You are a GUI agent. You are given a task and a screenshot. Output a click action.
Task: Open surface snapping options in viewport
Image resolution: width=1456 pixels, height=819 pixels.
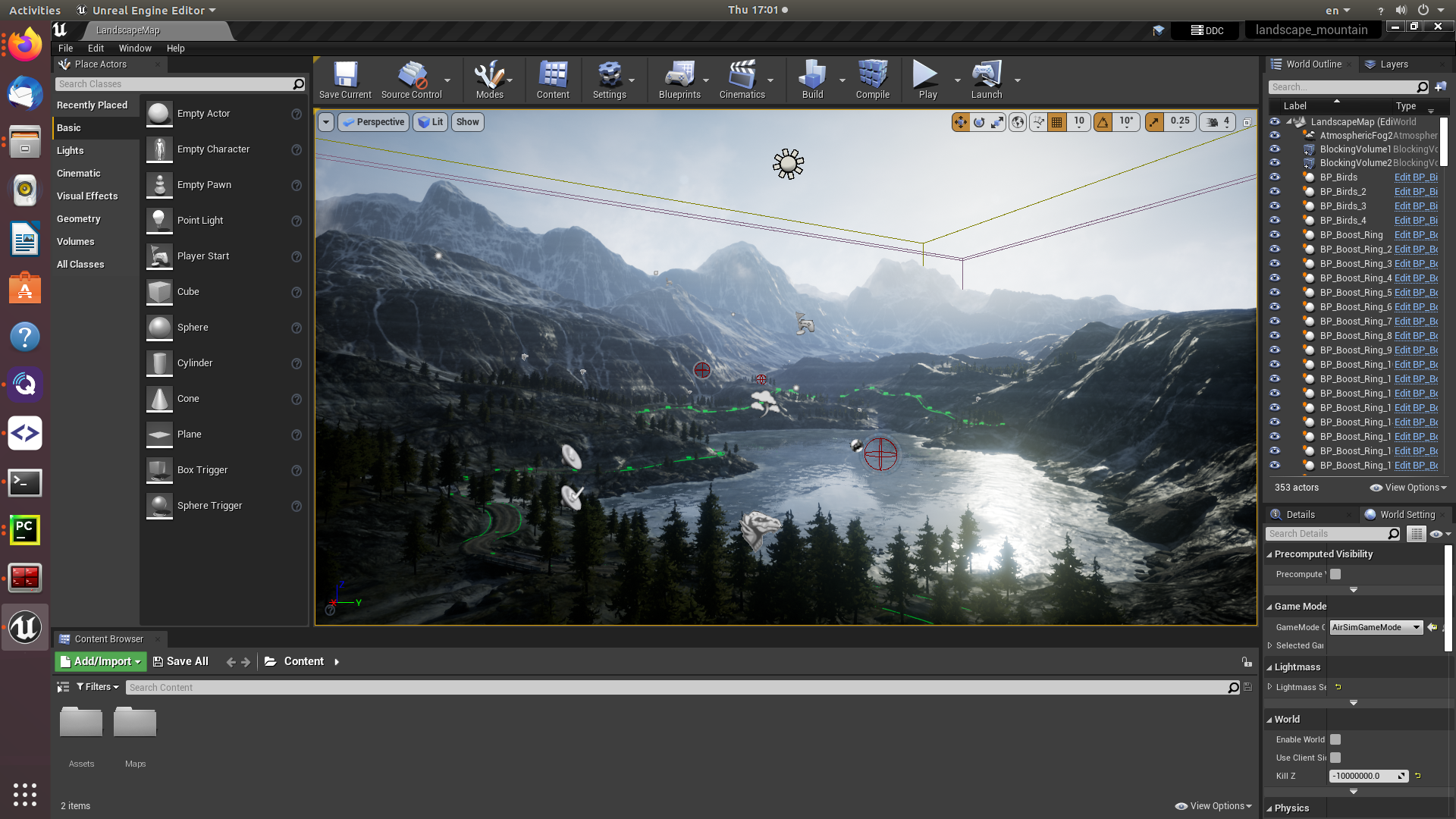(1038, 122)
